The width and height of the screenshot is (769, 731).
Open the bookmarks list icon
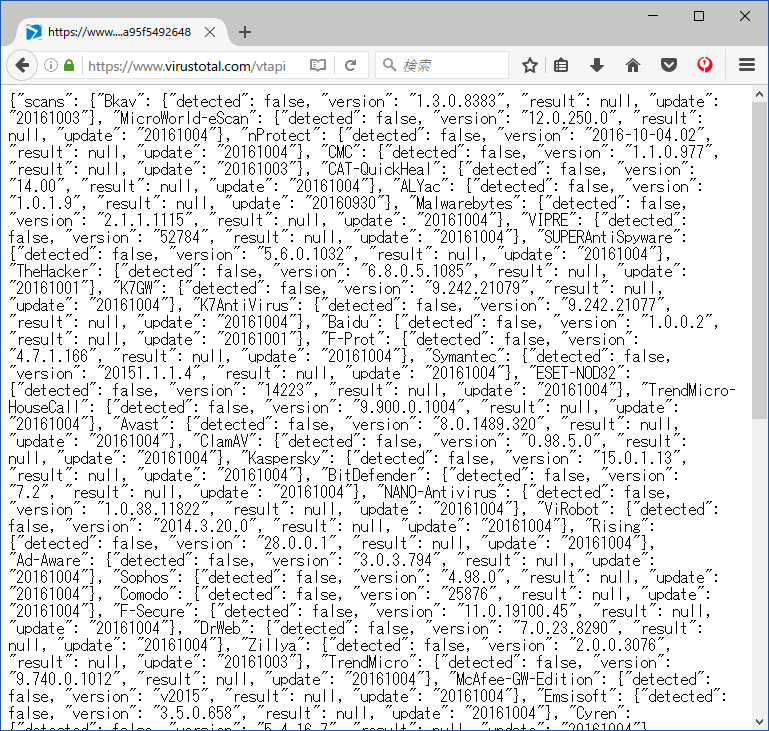point(561,65)
